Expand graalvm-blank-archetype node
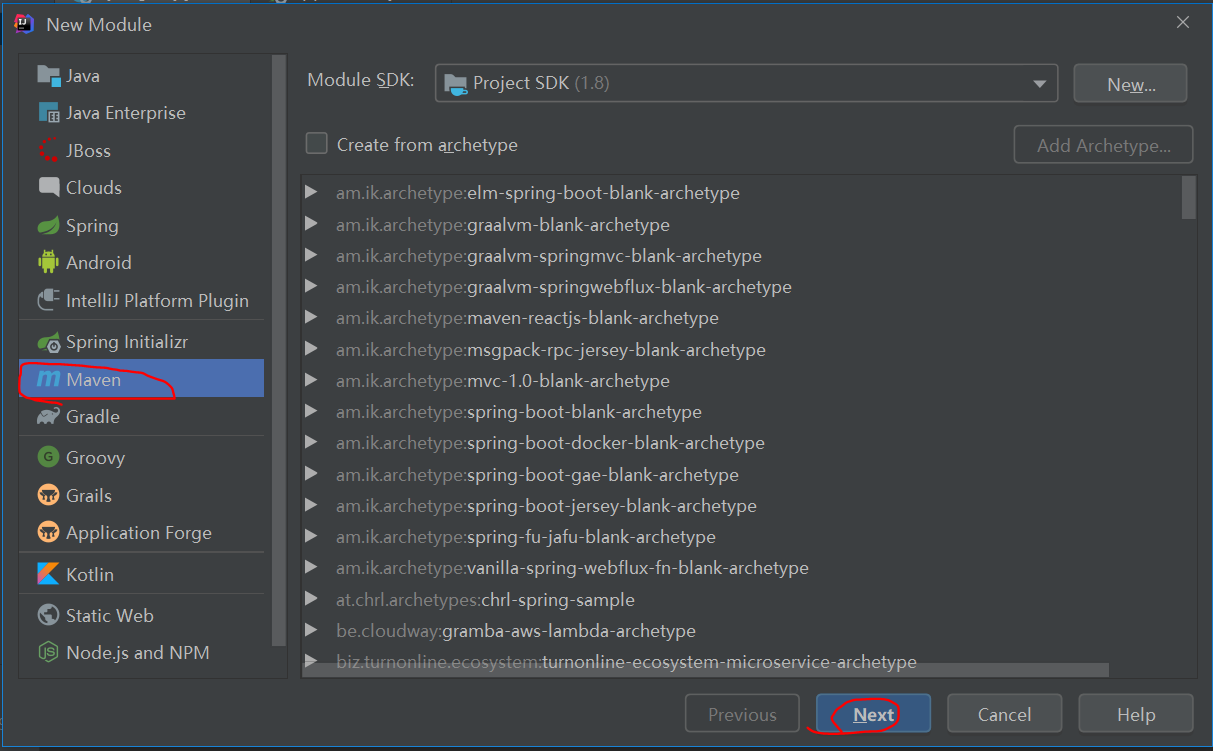The width and height of the screenshot is (1213, 751). [312, 224]
